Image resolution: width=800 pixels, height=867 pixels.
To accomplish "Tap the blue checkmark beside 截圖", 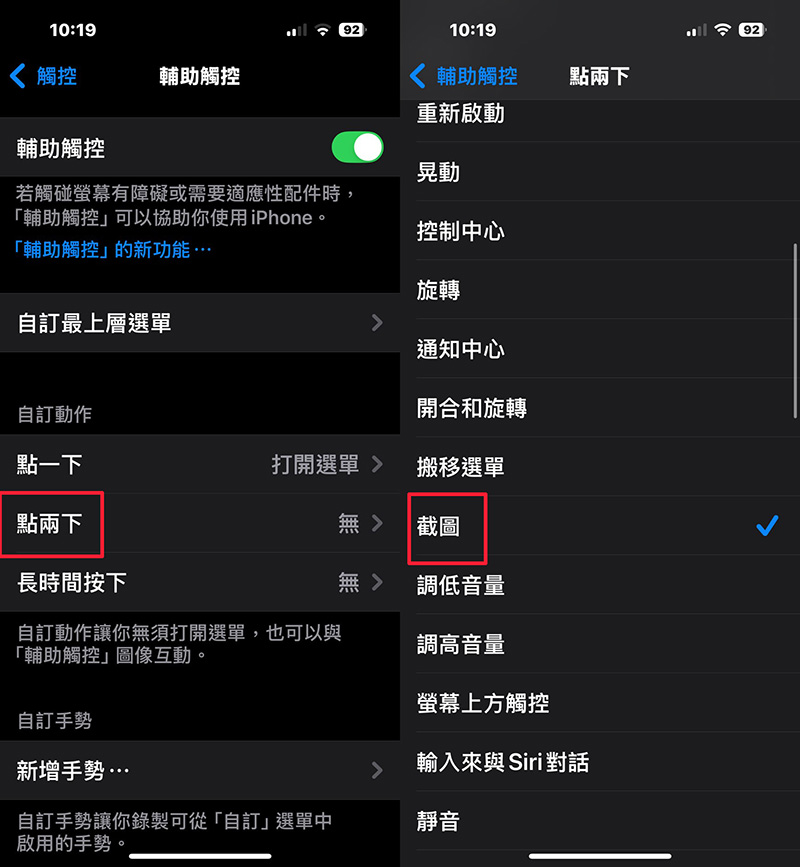I will (x=767, y=525).
